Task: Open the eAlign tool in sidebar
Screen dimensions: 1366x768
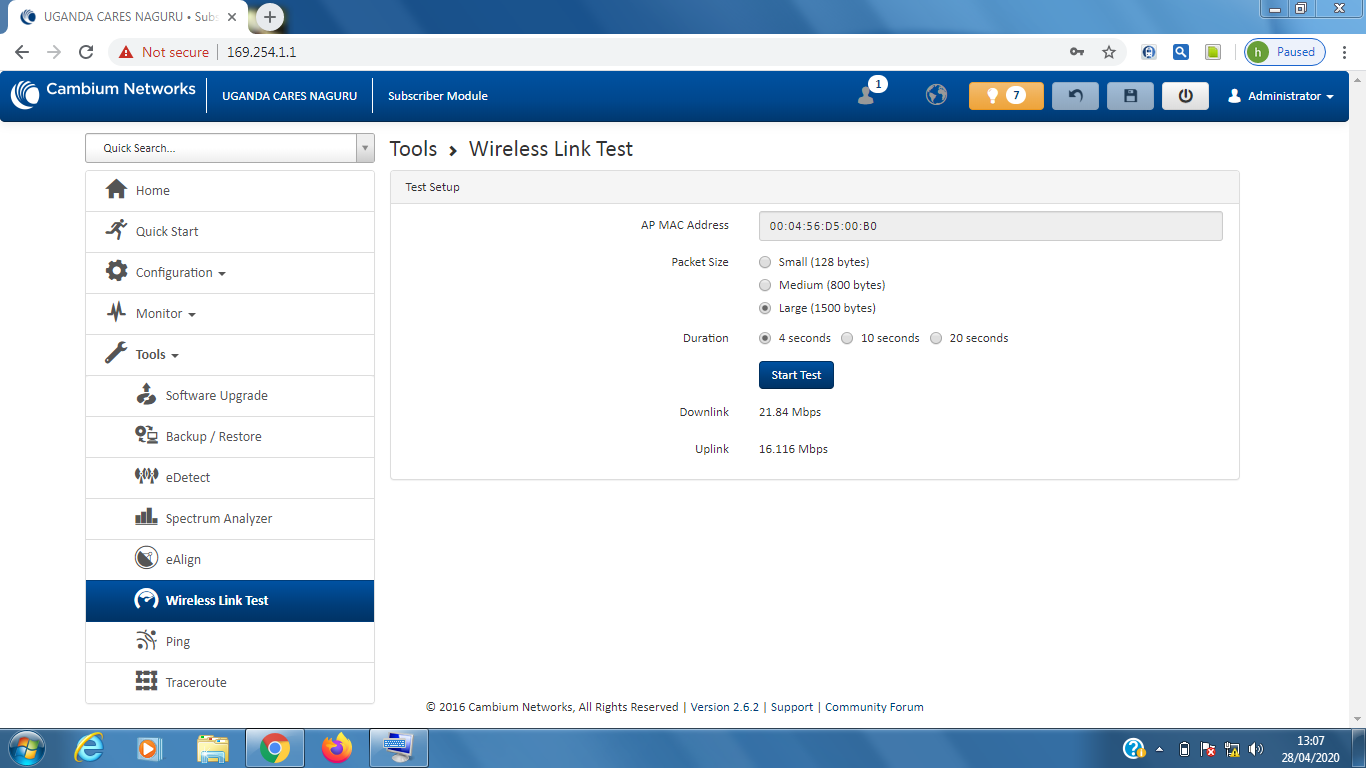Action: [183, 560]
